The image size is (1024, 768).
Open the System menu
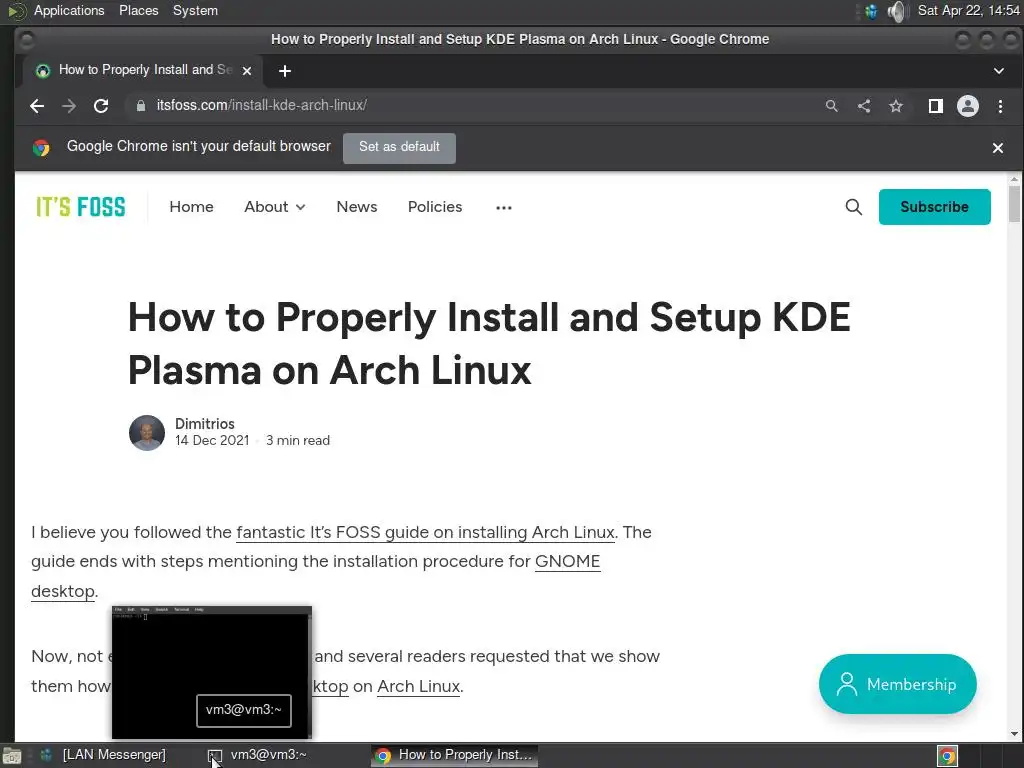pos(195,10)
